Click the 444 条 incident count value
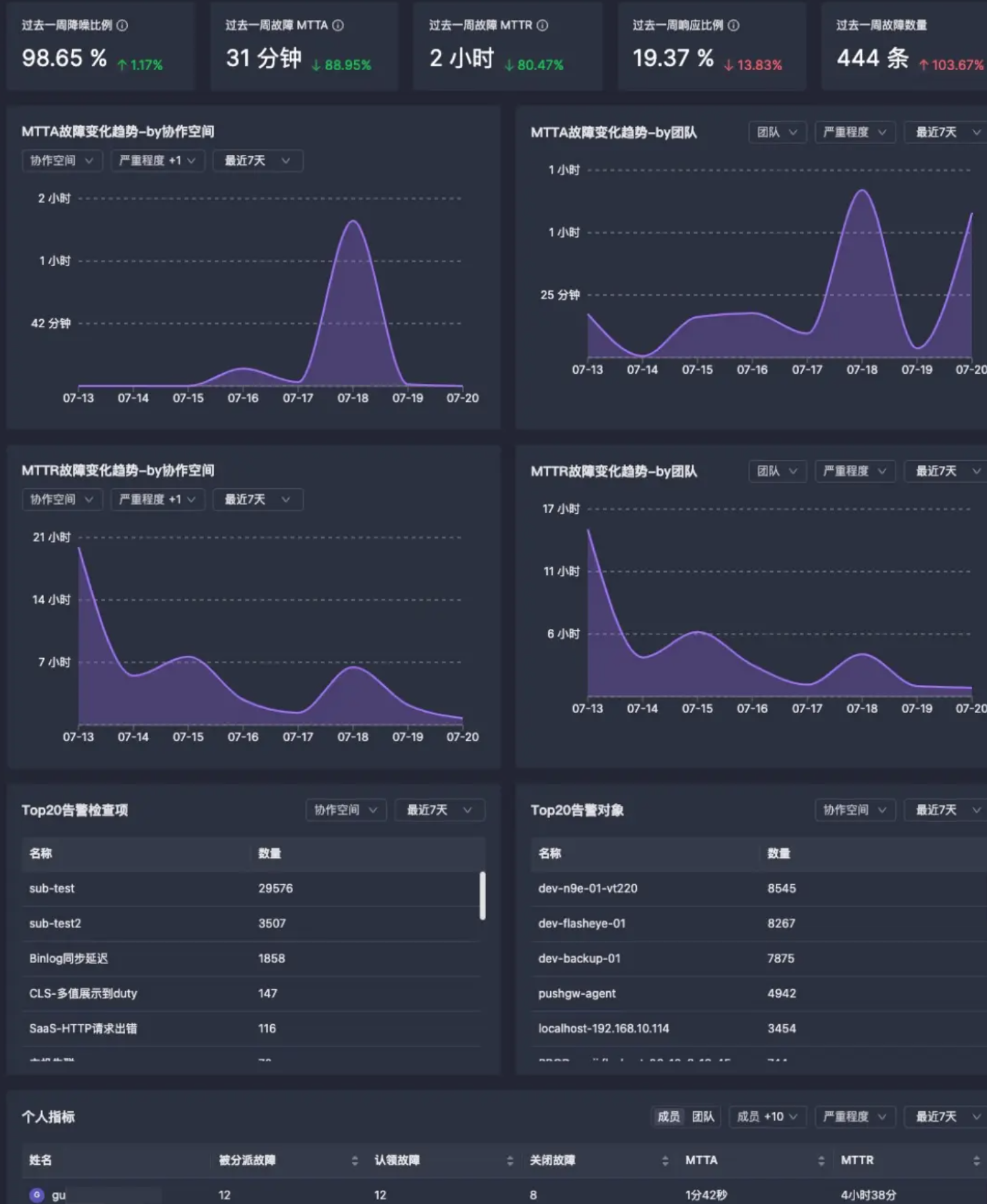The width and height of the screenshot is (987, 1204). [873, 59]
